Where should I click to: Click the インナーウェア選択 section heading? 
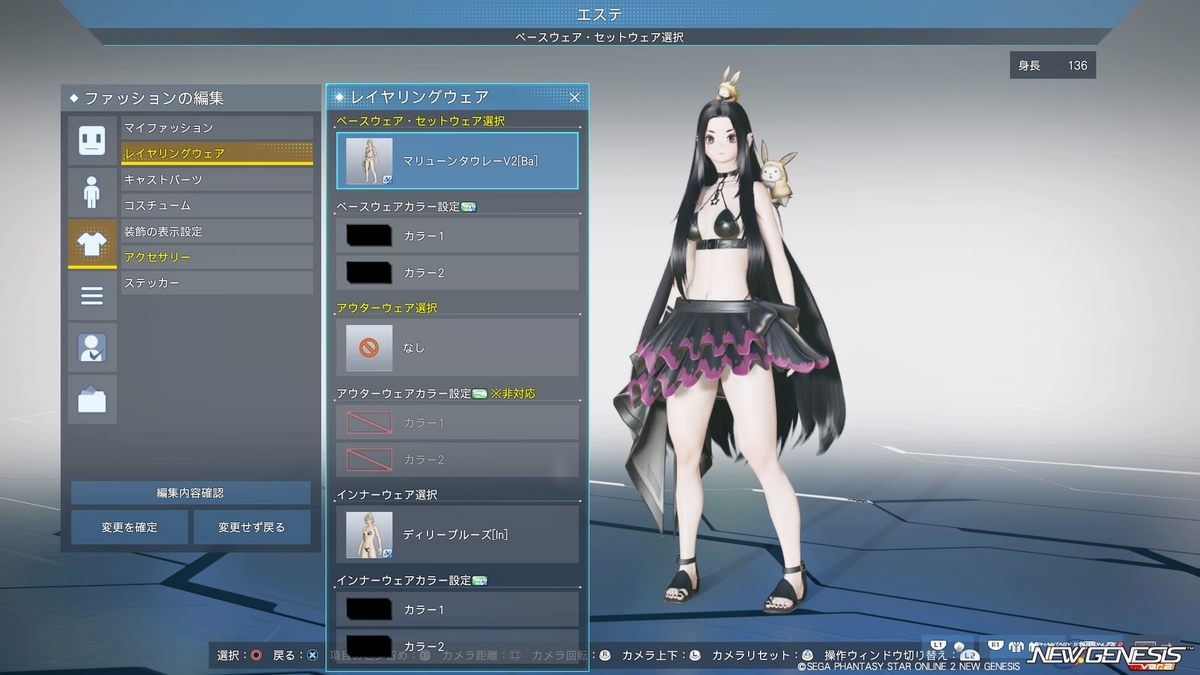point(387,495)
